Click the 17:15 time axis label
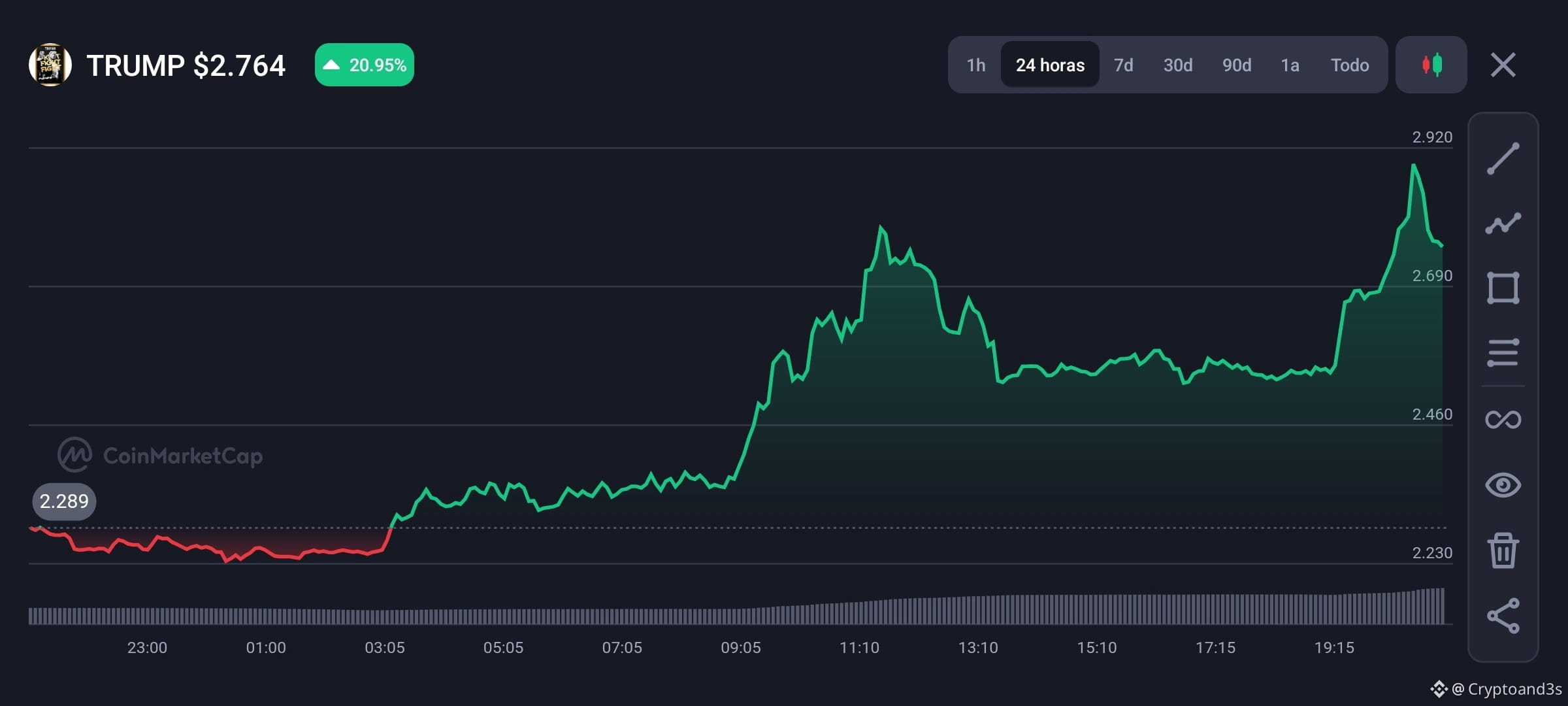This screenshot has height=706, width=1568. point(1215,648)
